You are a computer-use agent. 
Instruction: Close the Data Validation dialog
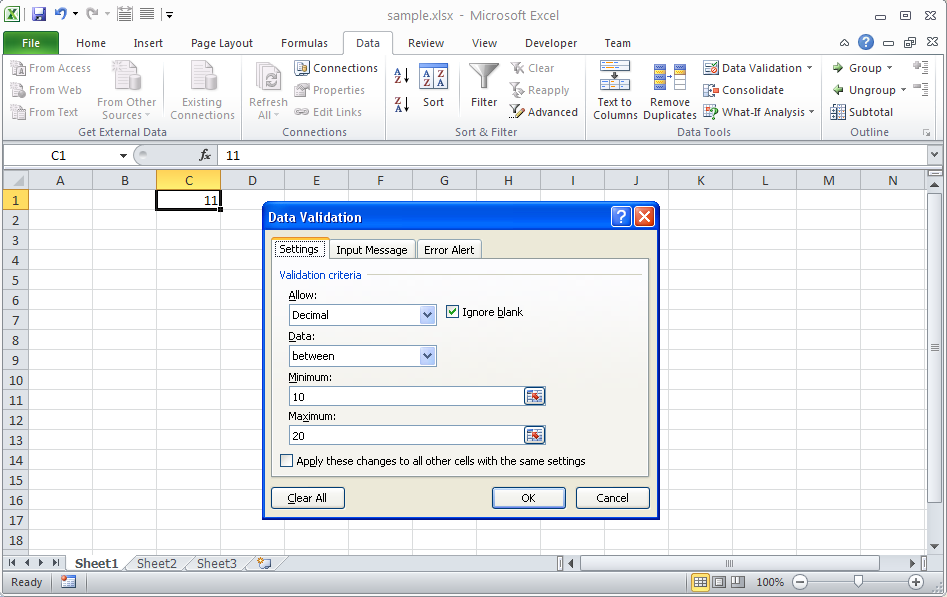point(644,216)
